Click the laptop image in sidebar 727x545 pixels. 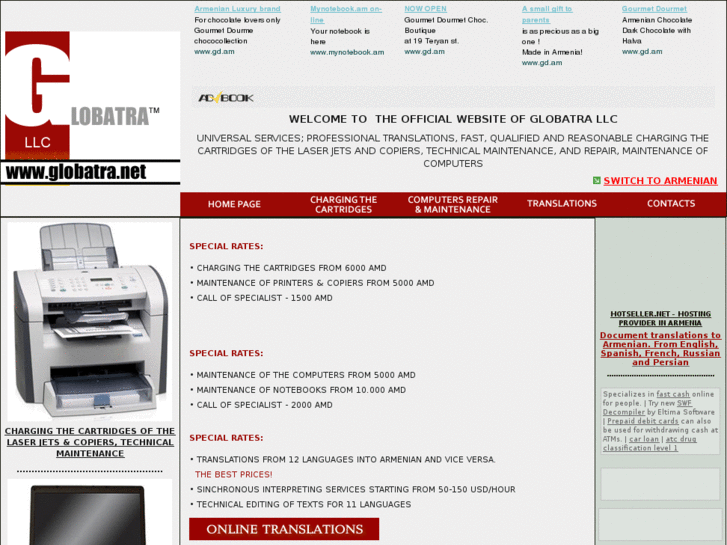(89, 513)
